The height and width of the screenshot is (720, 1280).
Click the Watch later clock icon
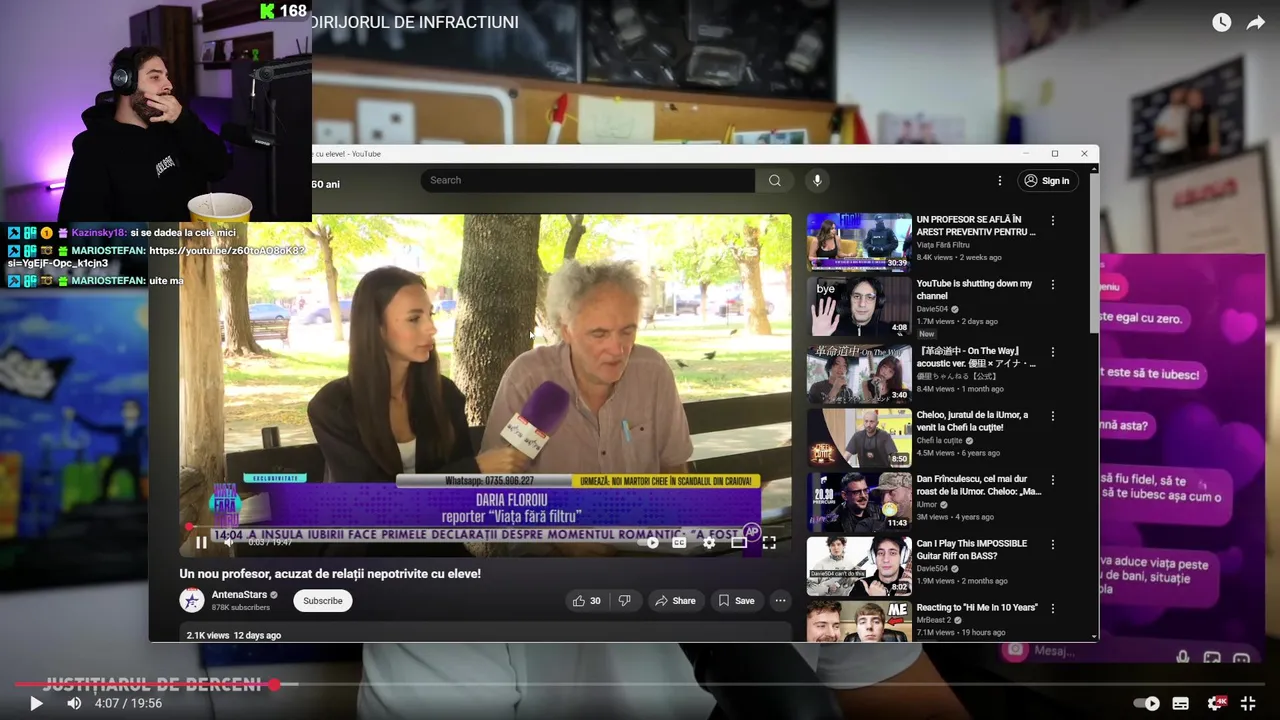(x=1221, y=23)
